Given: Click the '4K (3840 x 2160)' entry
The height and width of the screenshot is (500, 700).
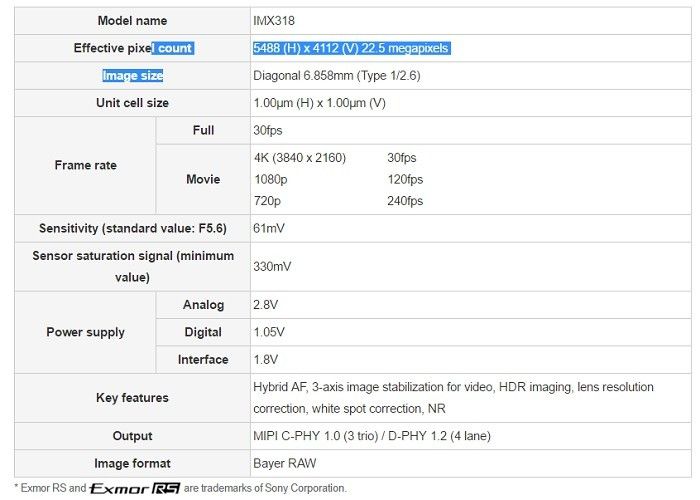Looking at the screenshot, I should (x=300, y=158).
